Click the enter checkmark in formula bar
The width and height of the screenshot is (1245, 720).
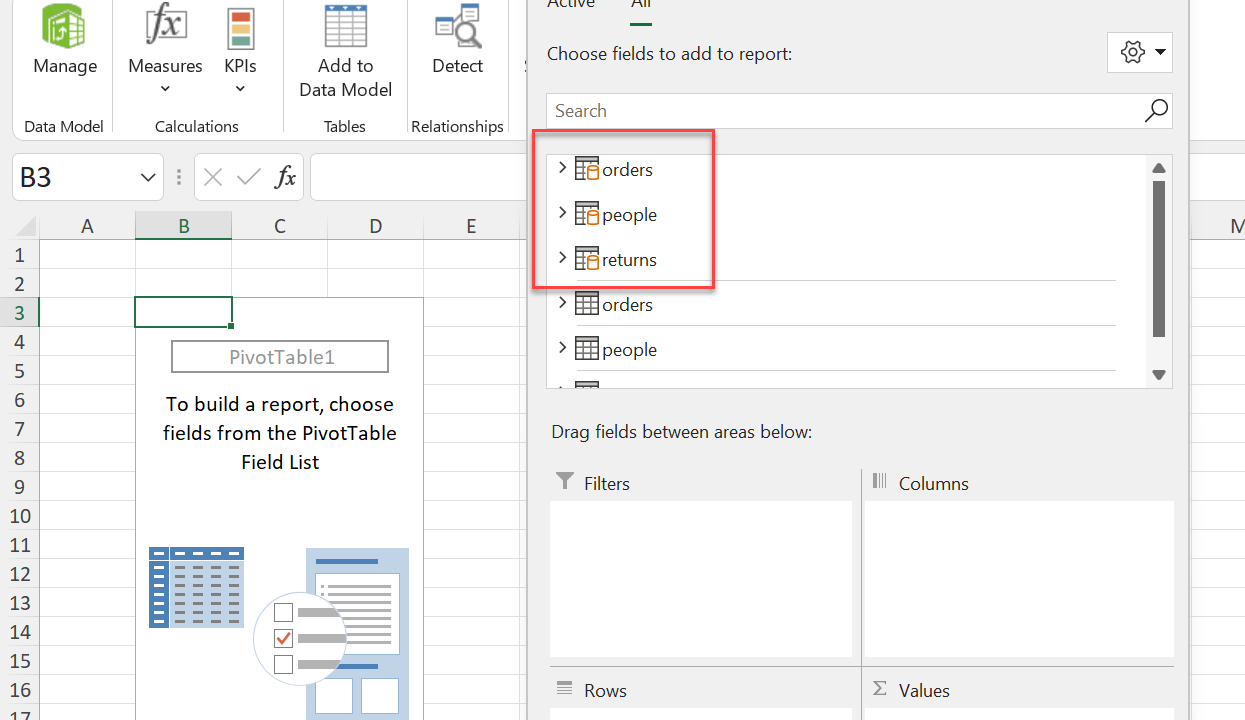pos(248,178)
